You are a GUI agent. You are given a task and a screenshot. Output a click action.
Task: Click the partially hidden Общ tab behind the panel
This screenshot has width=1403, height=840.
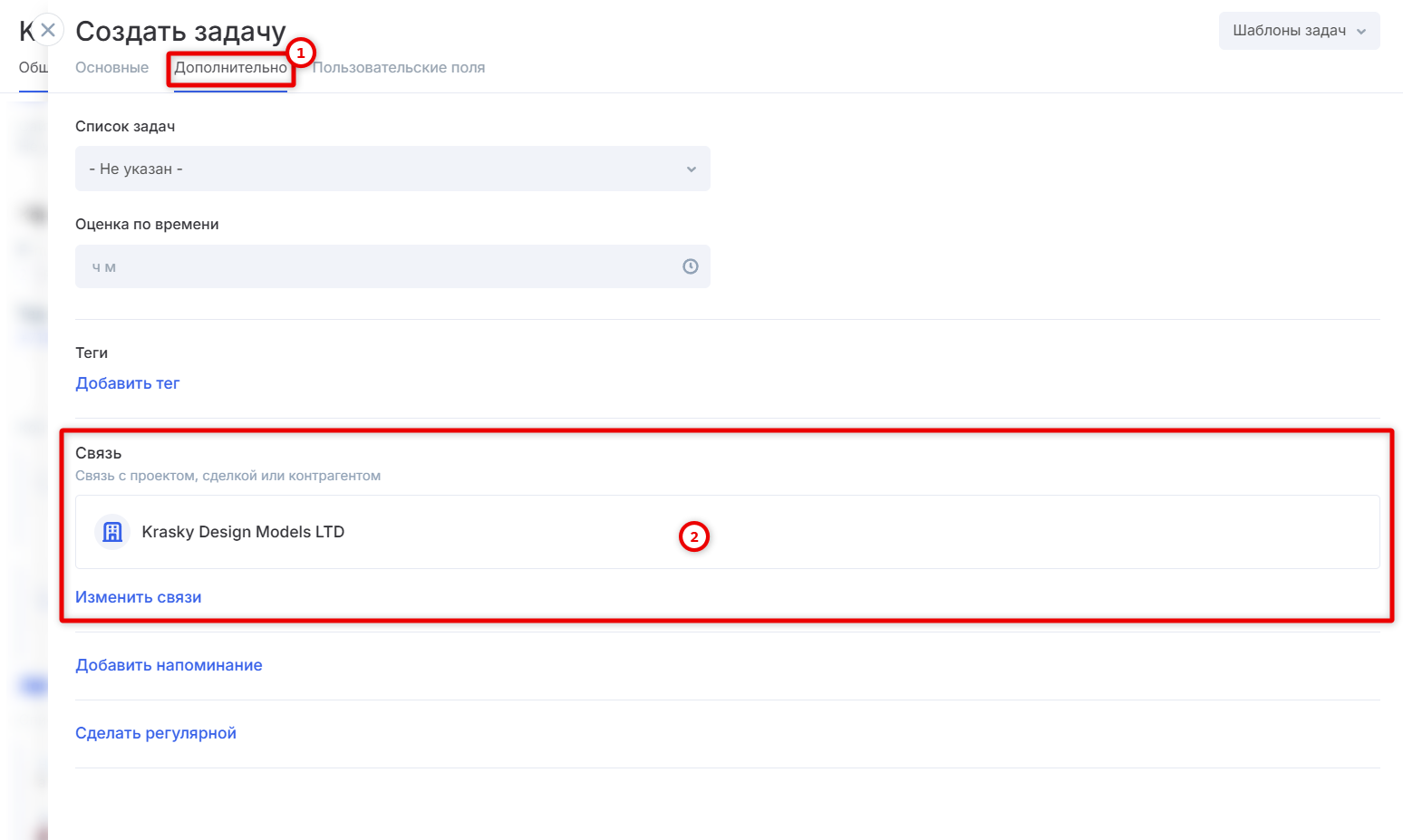(33, 68)
